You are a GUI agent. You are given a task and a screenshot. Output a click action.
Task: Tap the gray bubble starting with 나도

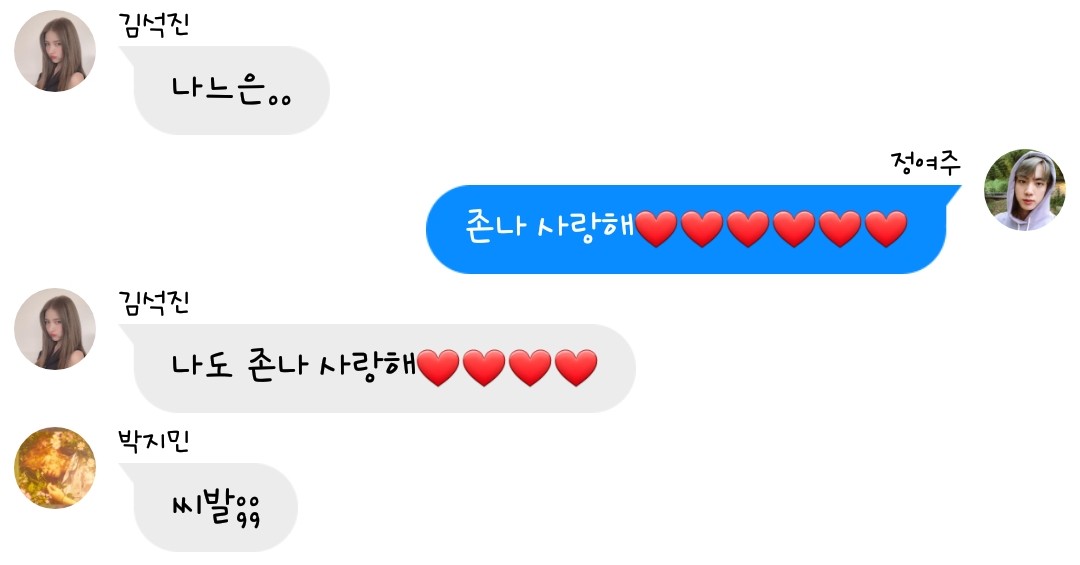coord(377,369)
